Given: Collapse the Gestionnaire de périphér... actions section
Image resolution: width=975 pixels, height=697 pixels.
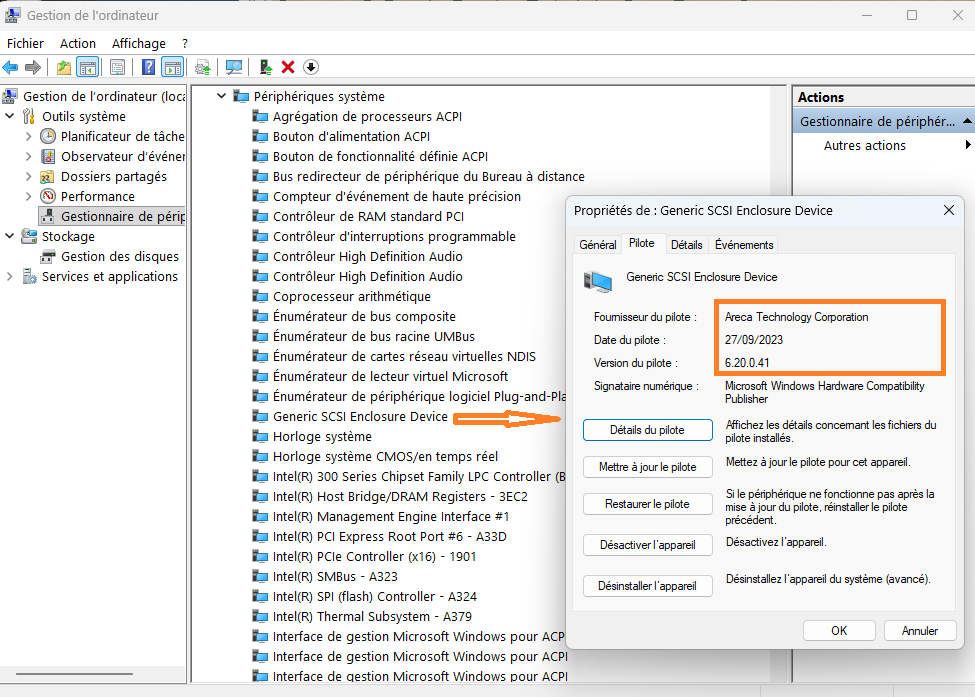Looking at the screenshot, I should (967, 121).
